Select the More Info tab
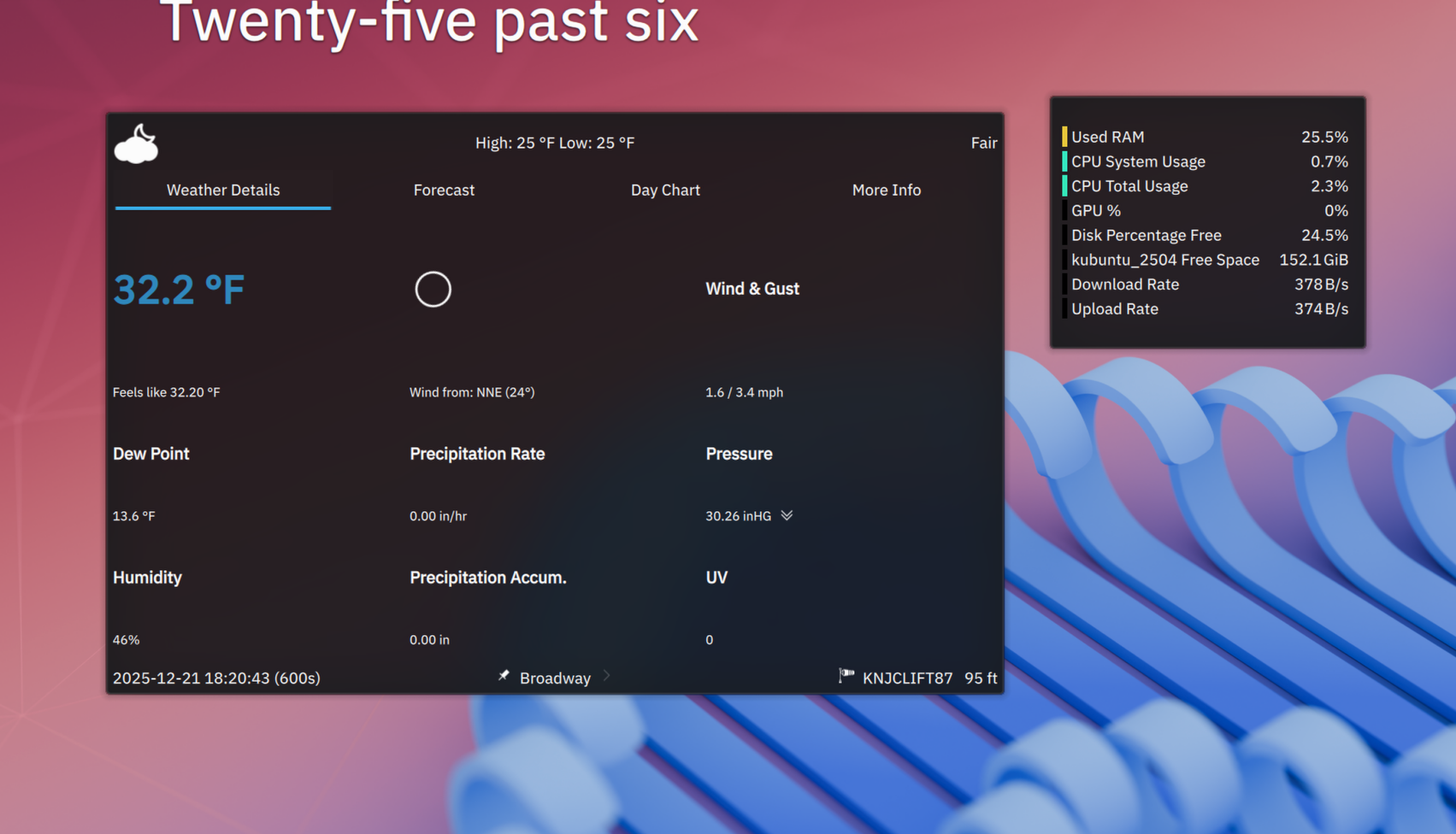 click(x=887, y=190)
